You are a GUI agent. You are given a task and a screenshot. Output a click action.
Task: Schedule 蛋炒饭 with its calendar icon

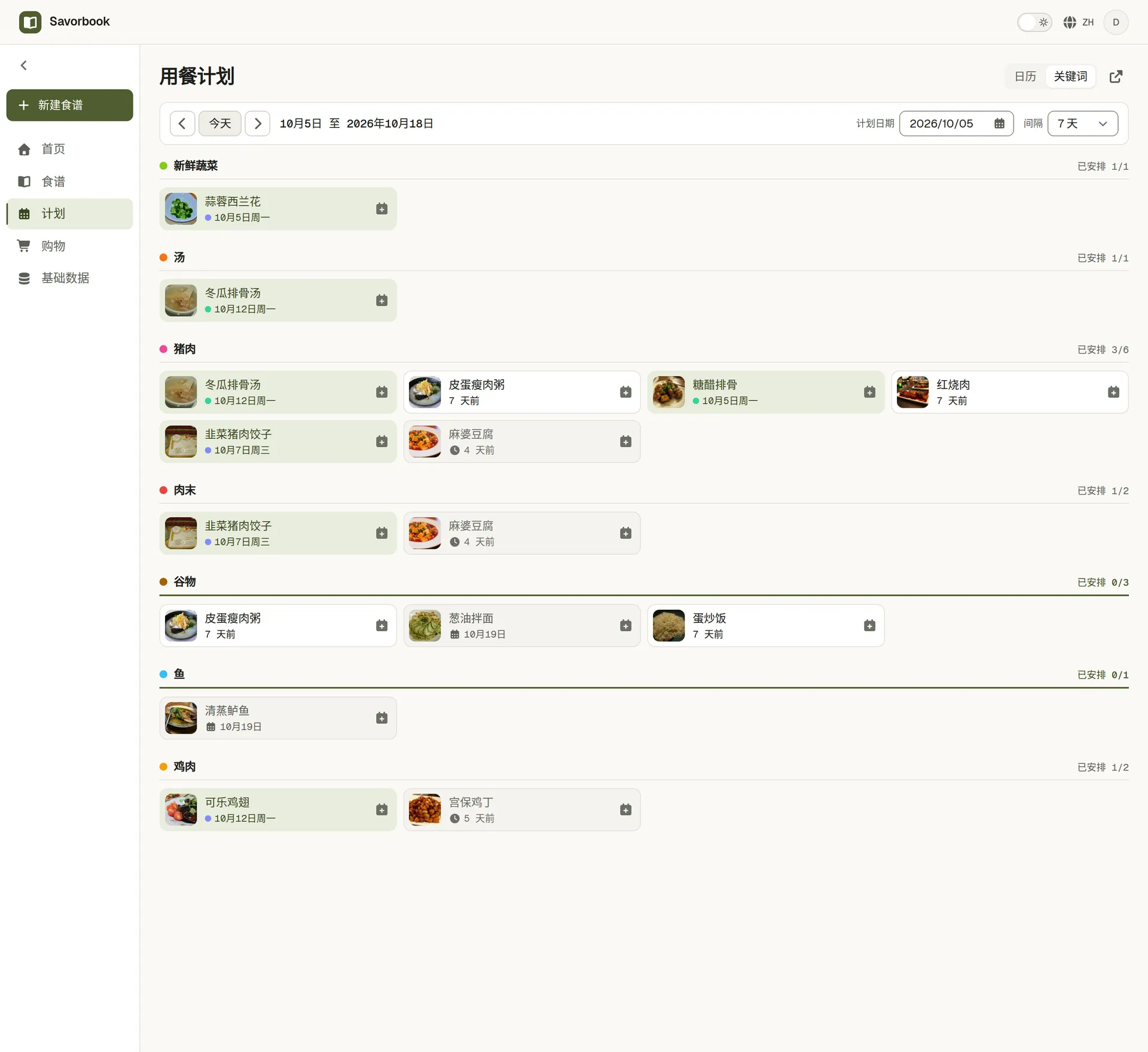[869, 626]
